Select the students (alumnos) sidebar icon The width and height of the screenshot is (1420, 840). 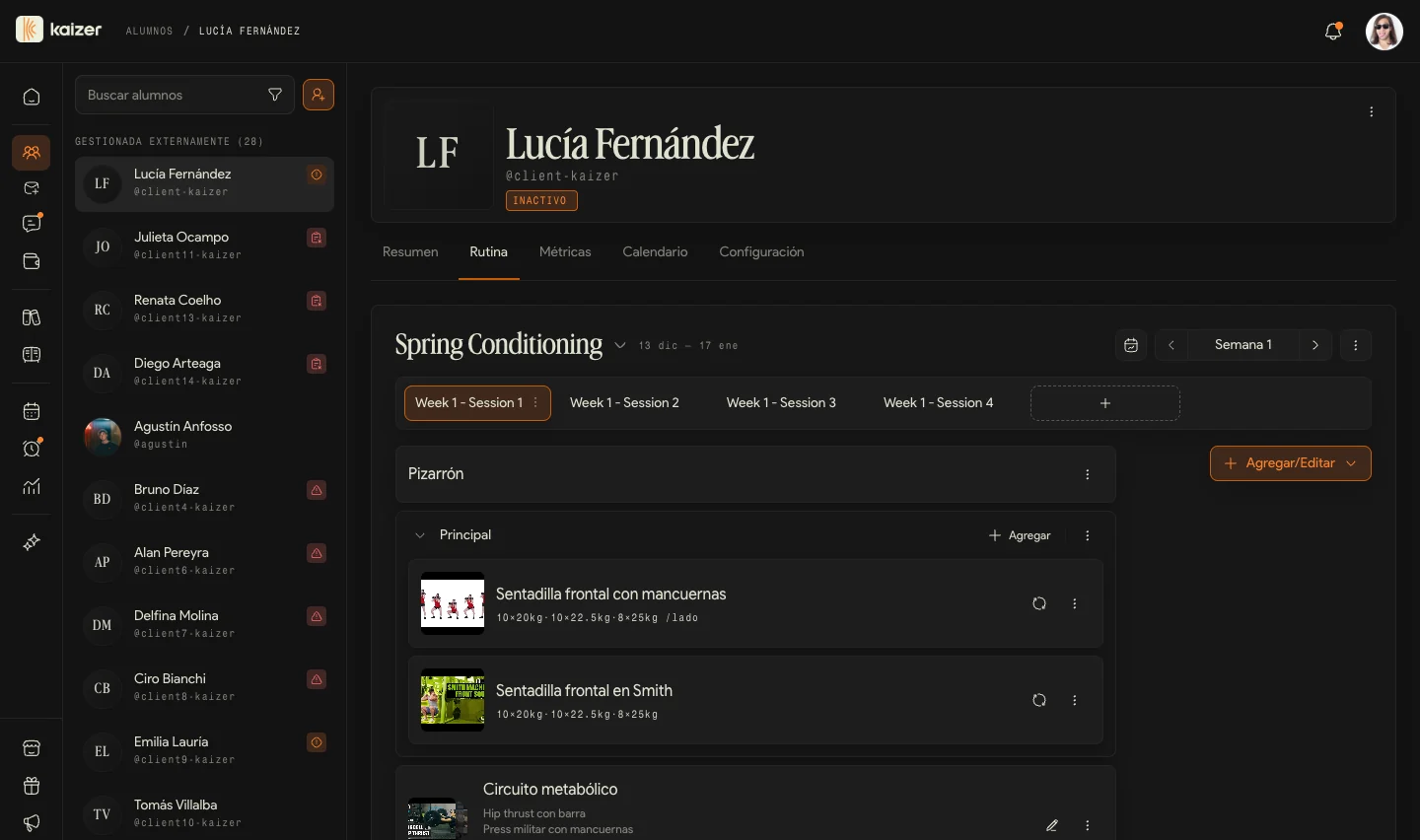(x=32, y=152)
